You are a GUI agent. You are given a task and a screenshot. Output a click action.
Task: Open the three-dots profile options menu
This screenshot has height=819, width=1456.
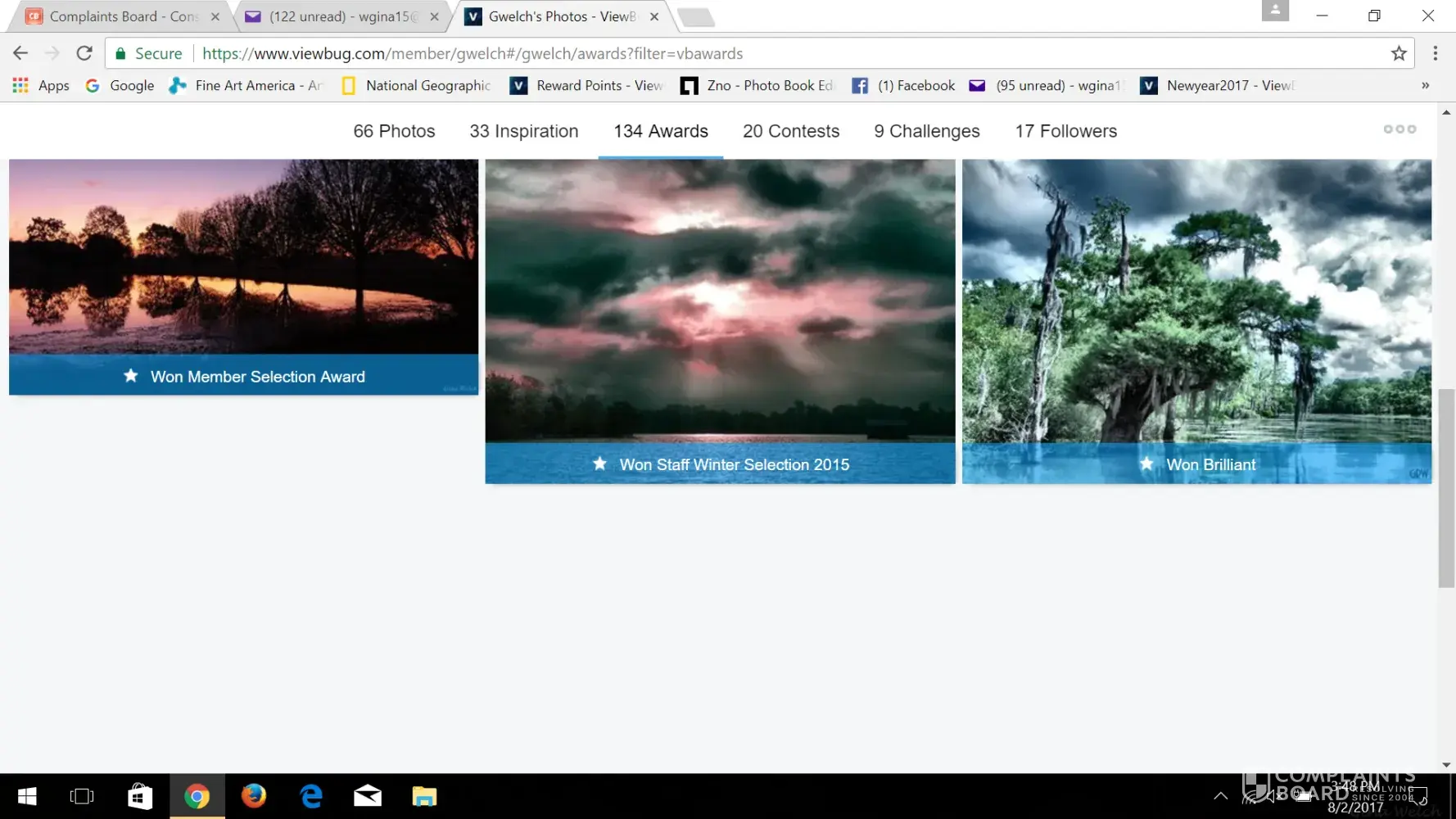pos(1399,129)
